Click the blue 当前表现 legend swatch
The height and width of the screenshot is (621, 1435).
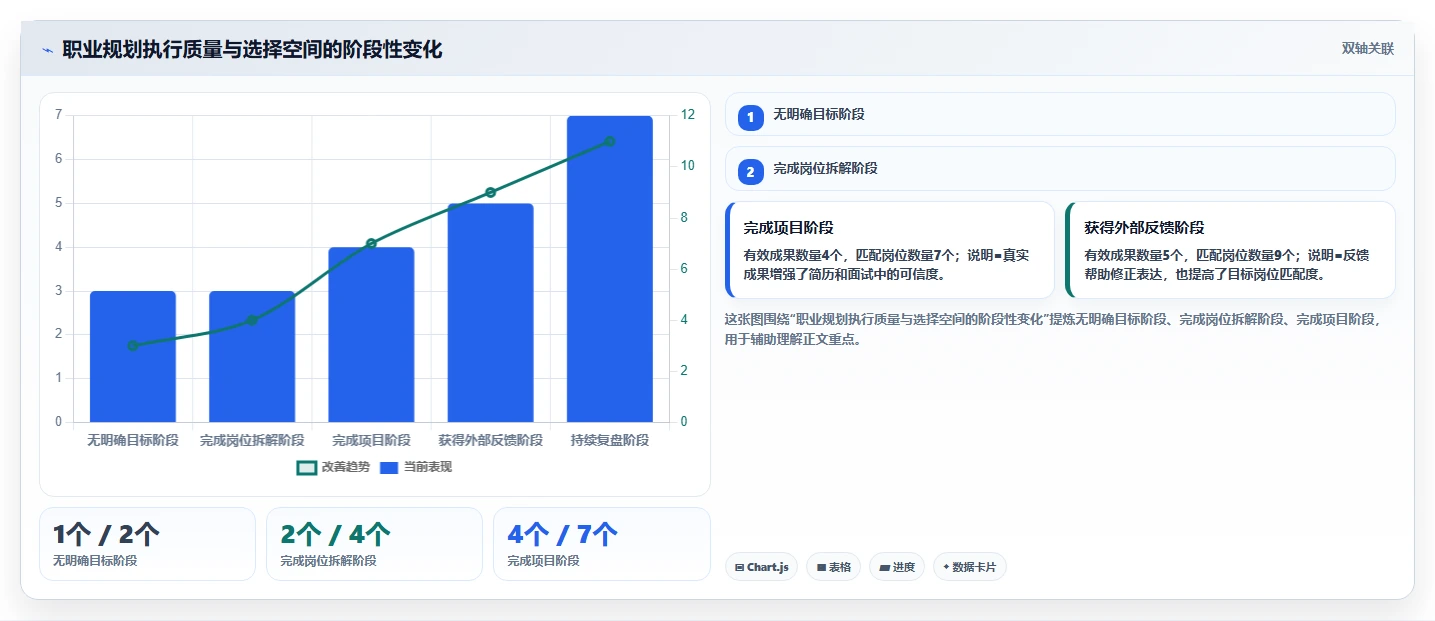[x=390, y=467]
